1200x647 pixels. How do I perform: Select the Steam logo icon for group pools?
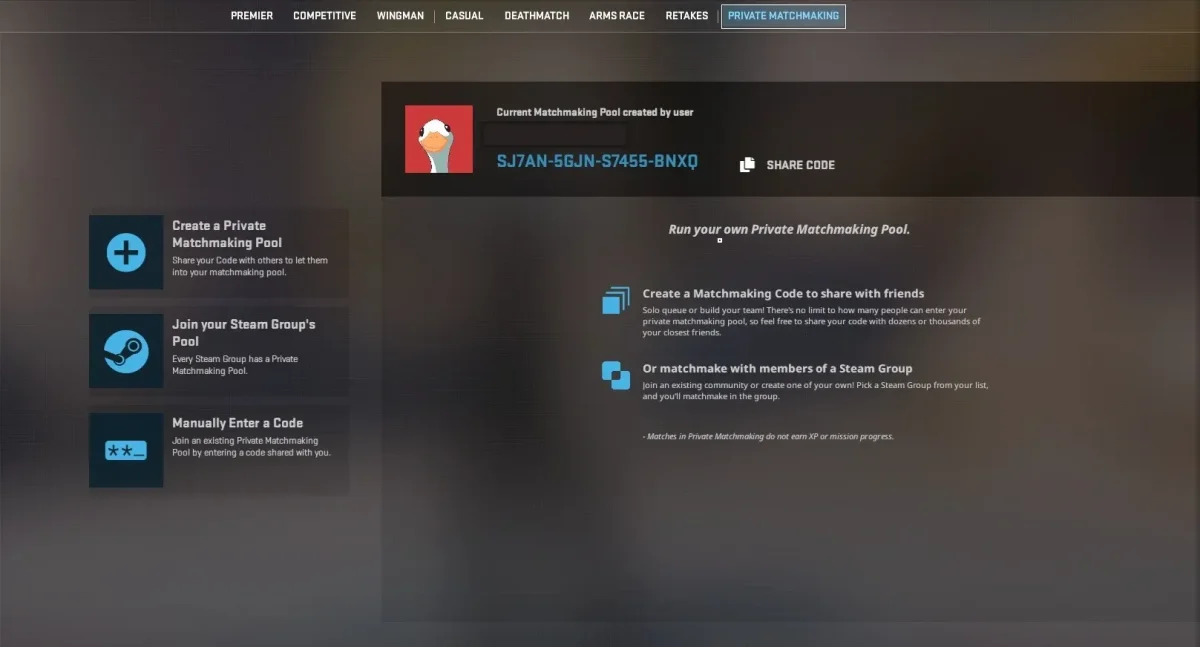126,352
